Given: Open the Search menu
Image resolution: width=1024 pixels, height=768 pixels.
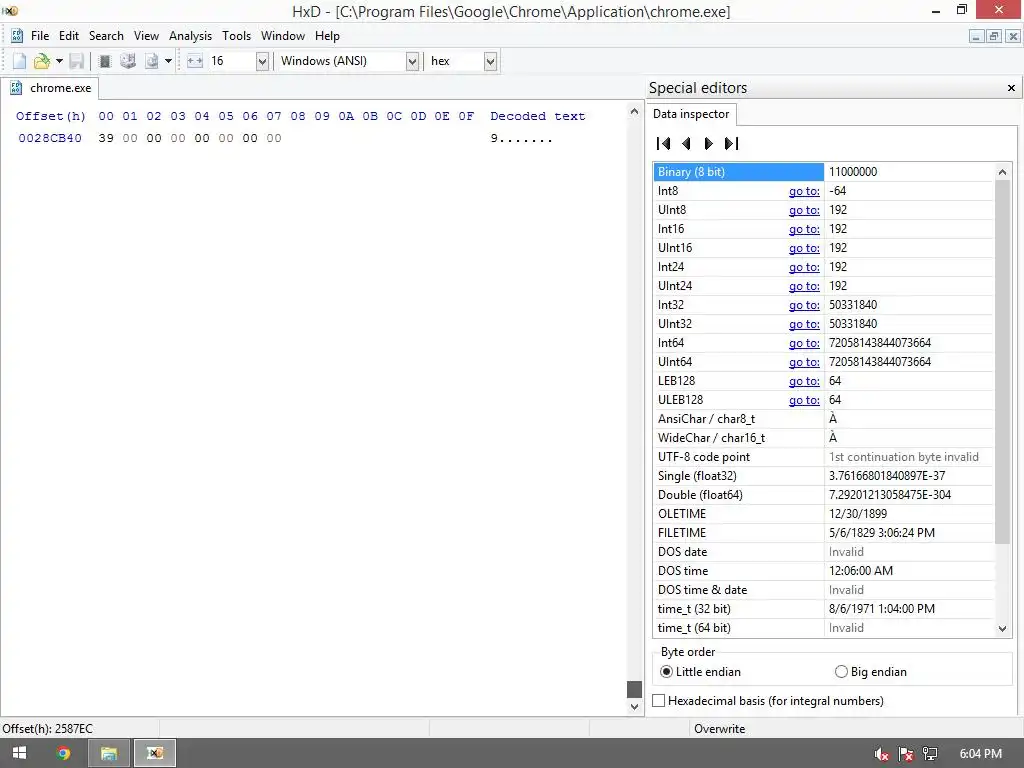Looking at the screenshot, I should [x=106, y=36].
